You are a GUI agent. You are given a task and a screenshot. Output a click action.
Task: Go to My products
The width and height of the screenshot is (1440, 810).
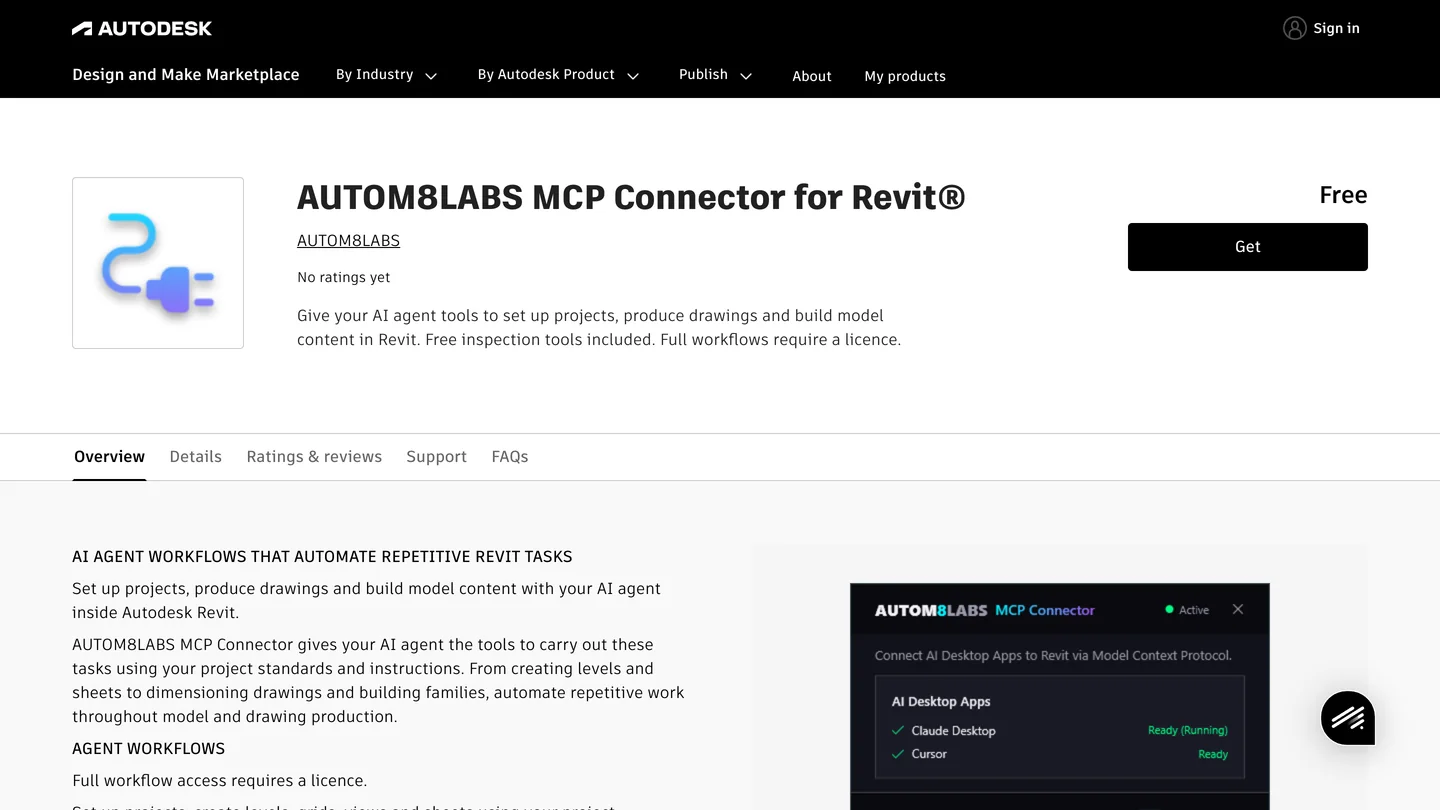point(905,76)
